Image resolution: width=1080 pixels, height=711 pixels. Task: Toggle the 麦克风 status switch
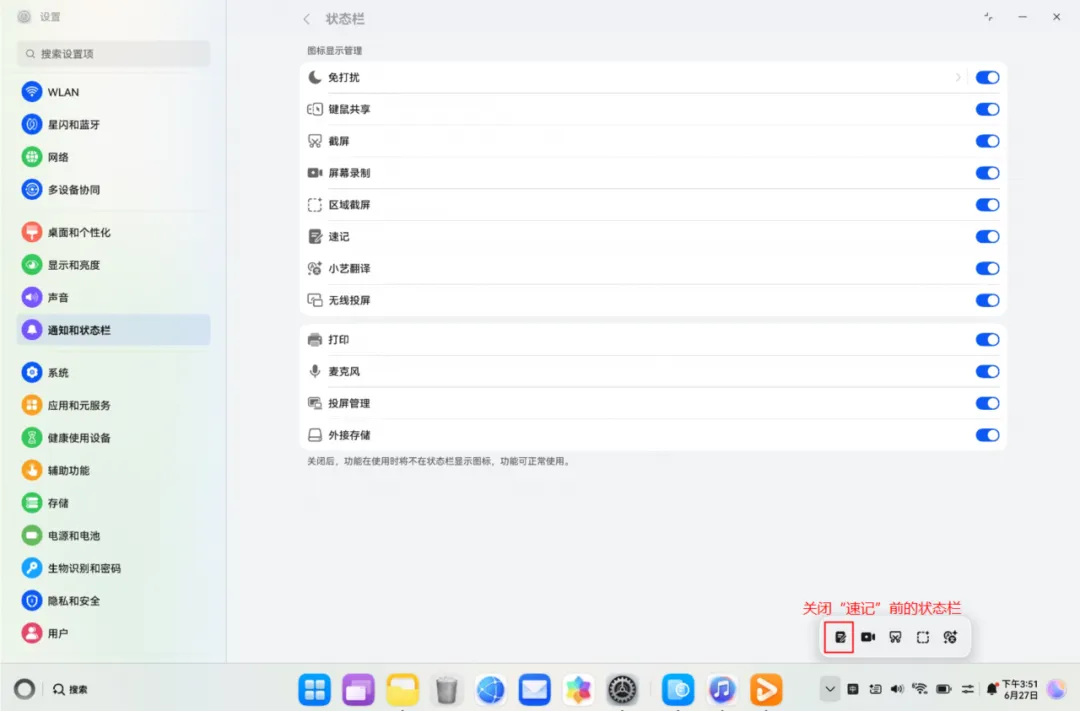[x=987, y=371]
